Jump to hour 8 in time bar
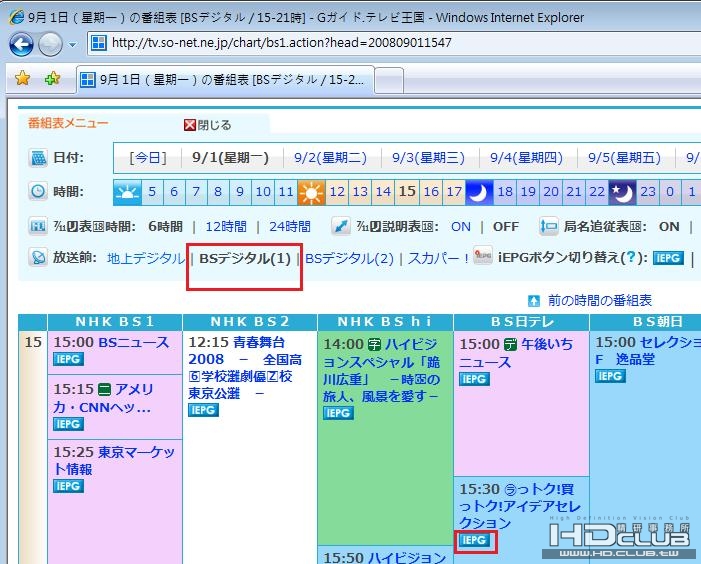 [218, 193]
